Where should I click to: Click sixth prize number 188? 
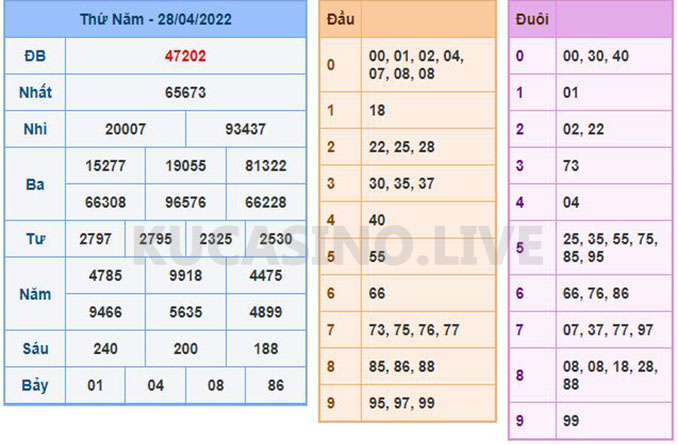(265, 349)
